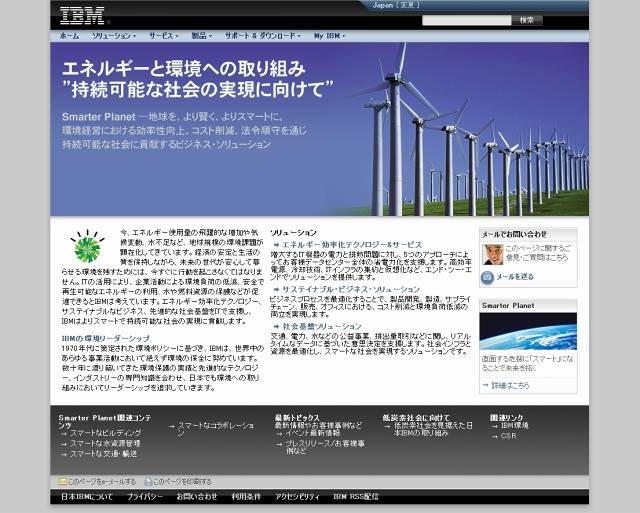Click the wind turbine hero banner image

pyautogui.click(x=320, y=129)
